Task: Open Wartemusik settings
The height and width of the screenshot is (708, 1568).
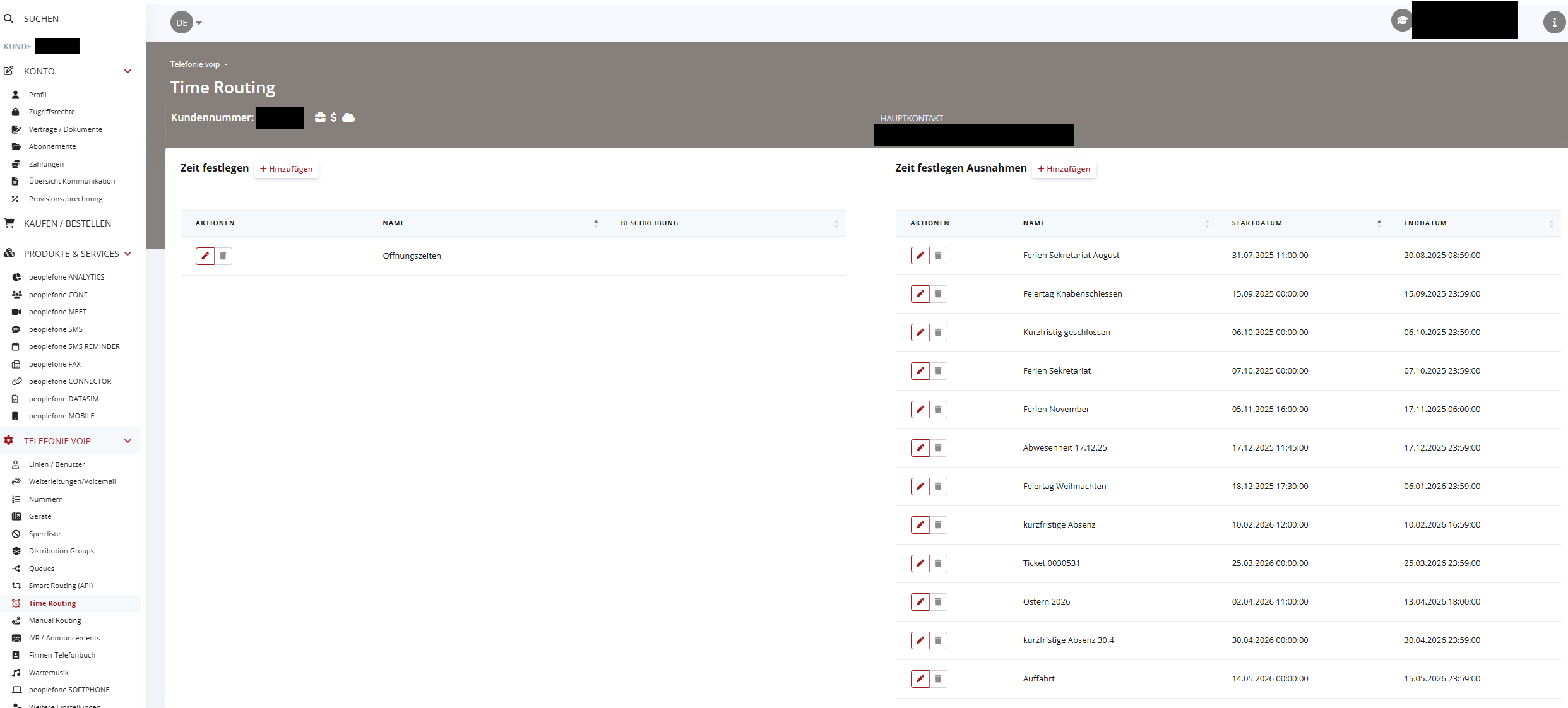Action: tap(49, 673)
